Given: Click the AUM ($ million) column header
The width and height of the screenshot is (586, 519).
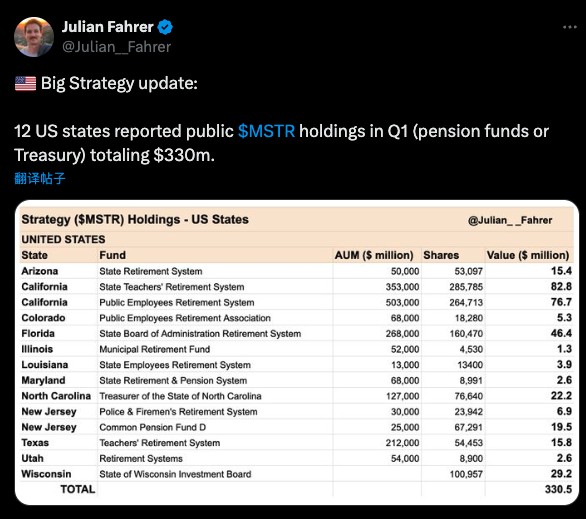Looking at the screenshot, I should [374, 255].
